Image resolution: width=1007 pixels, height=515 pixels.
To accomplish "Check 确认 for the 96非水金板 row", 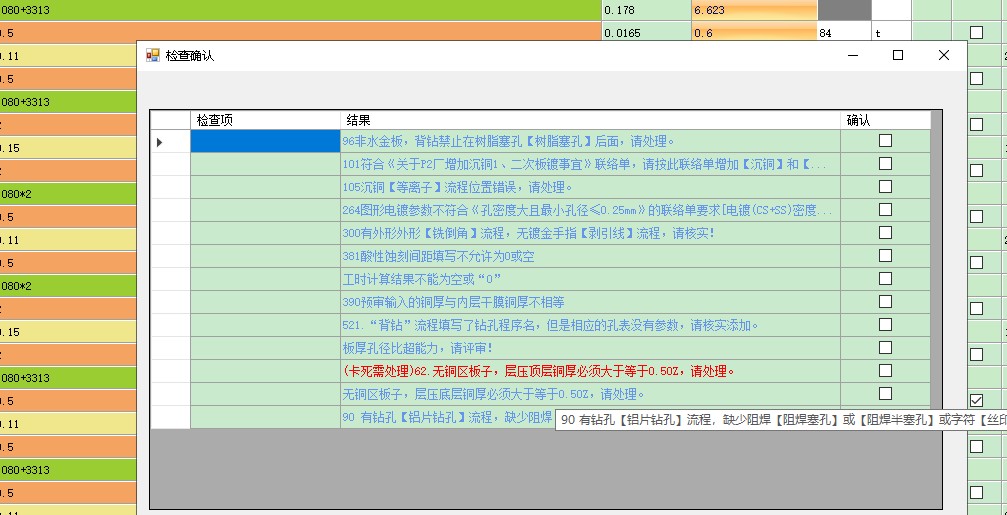I will 886,141.
